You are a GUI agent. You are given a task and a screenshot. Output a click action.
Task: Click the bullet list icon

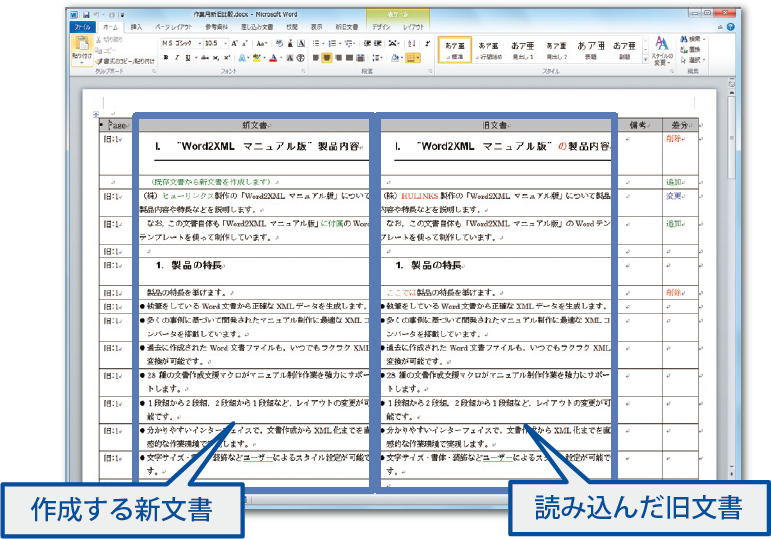[317, 44]
